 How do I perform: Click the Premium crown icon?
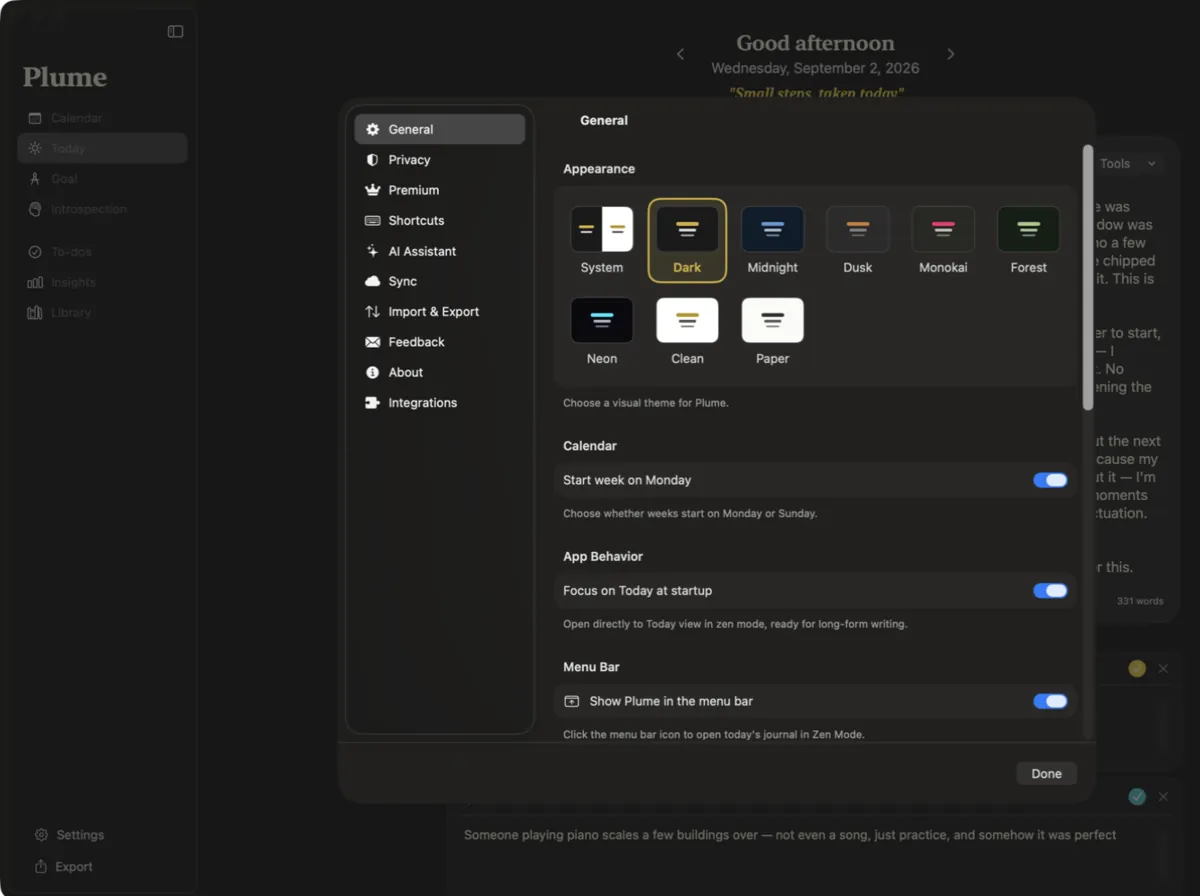click(372, 190)
